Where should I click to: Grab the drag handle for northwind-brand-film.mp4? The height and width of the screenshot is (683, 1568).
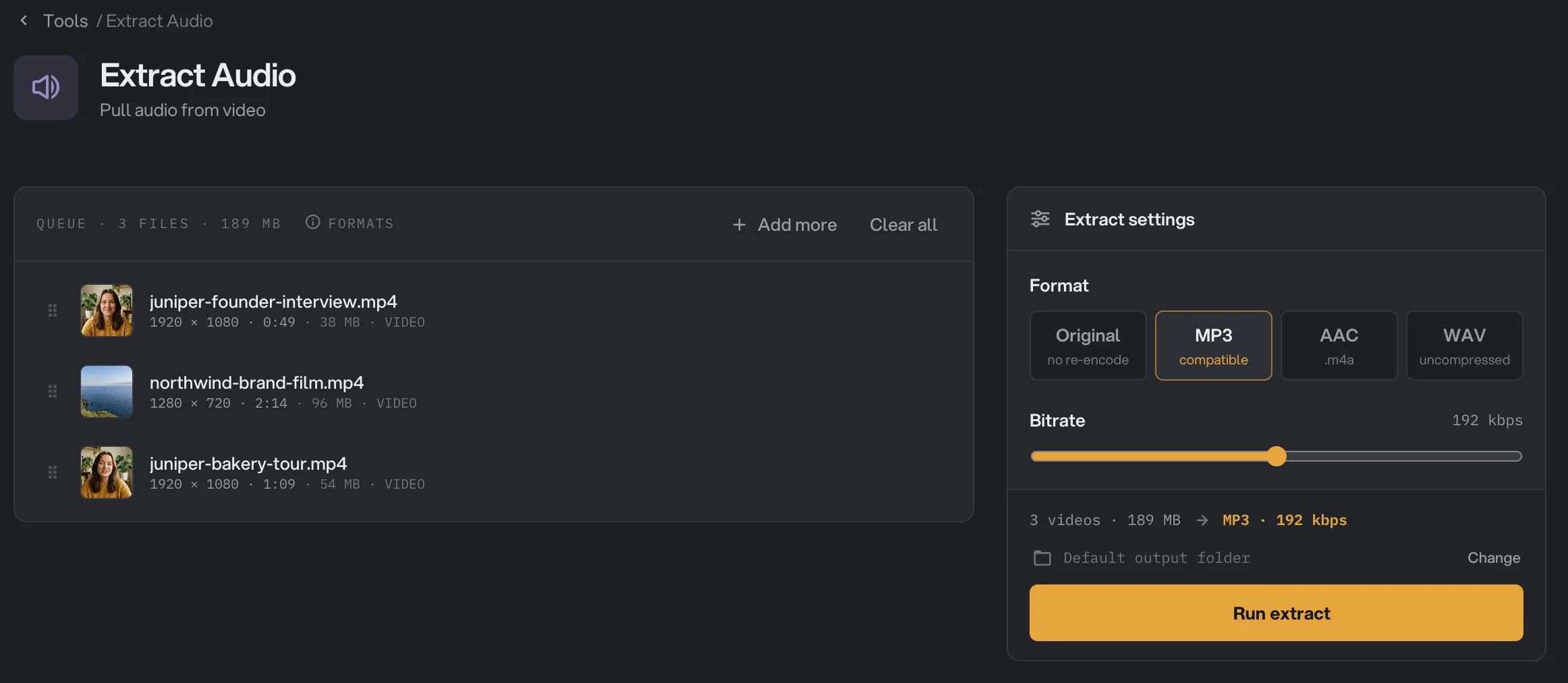pyautogui.click(x=53, y=391)
